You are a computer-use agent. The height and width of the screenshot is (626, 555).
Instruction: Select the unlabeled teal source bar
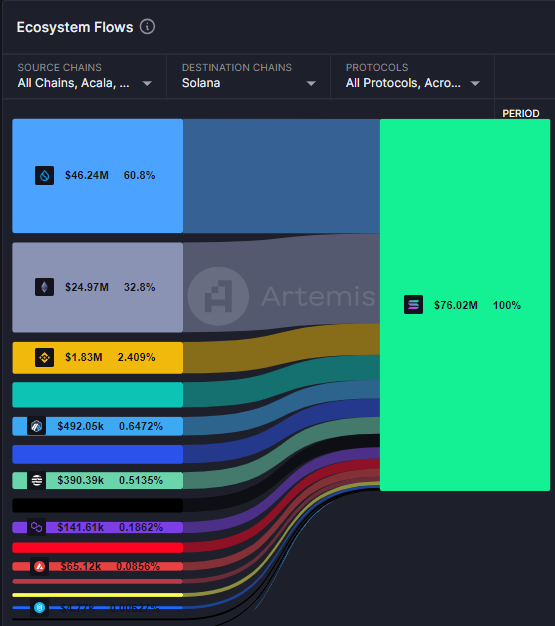97,395
